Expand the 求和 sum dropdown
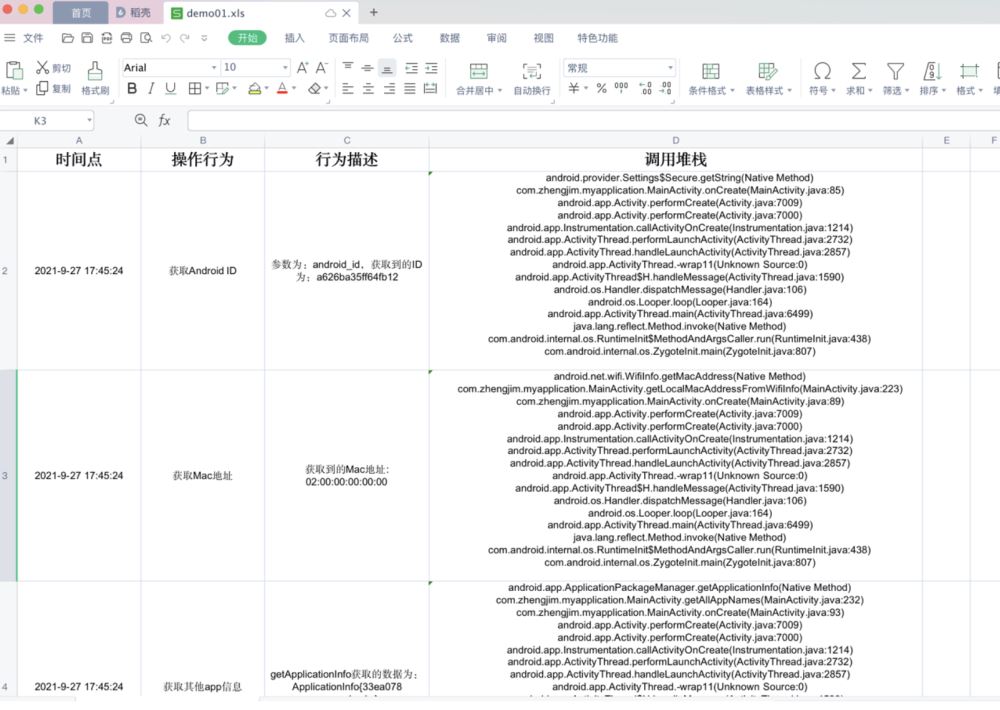This screenshot has width=1000, height=710. [x=870, y=91]
